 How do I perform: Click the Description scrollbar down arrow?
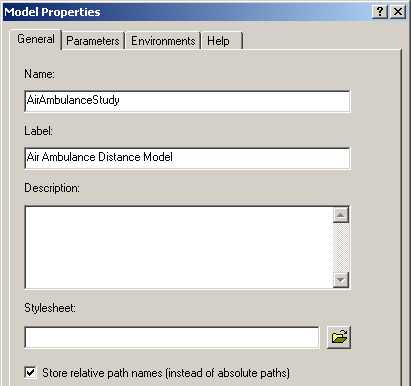point(341,280)
